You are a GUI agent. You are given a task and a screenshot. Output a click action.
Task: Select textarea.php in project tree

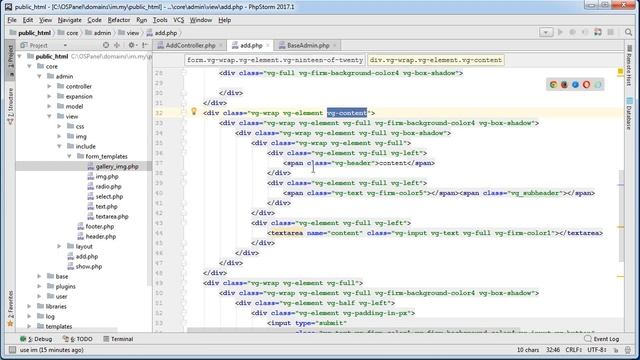(108, 216)
